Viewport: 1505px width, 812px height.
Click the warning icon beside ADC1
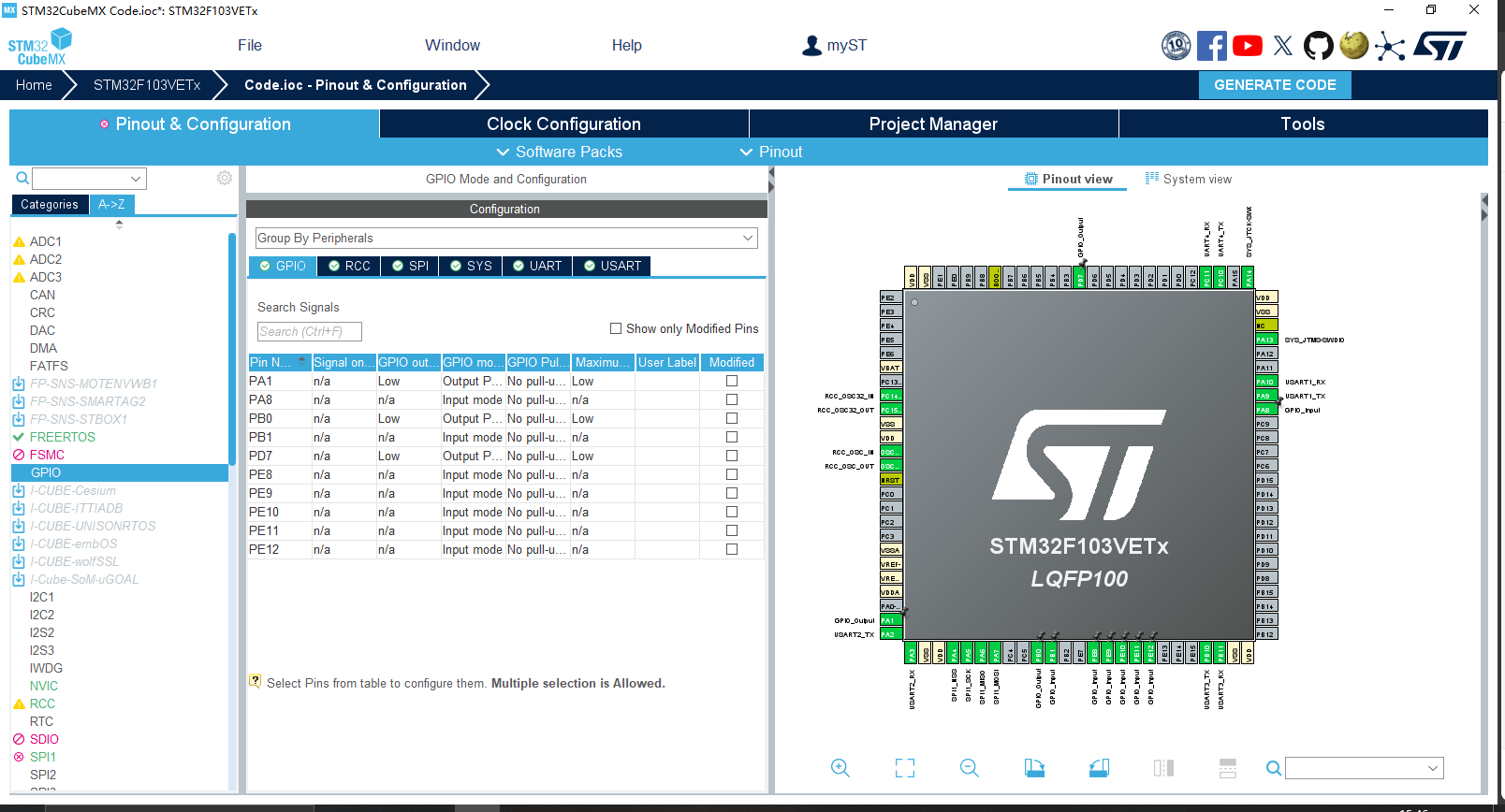19,241
